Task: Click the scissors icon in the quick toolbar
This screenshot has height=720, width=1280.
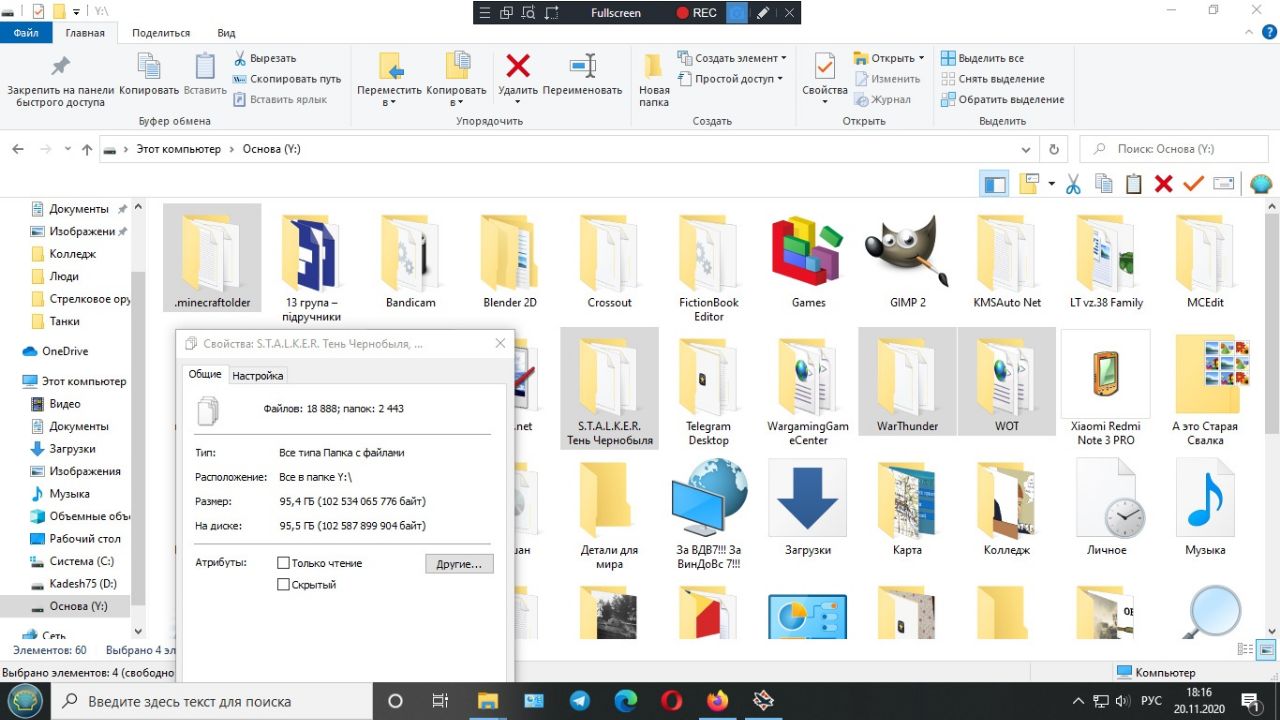Action: [x=1073, y=184]
